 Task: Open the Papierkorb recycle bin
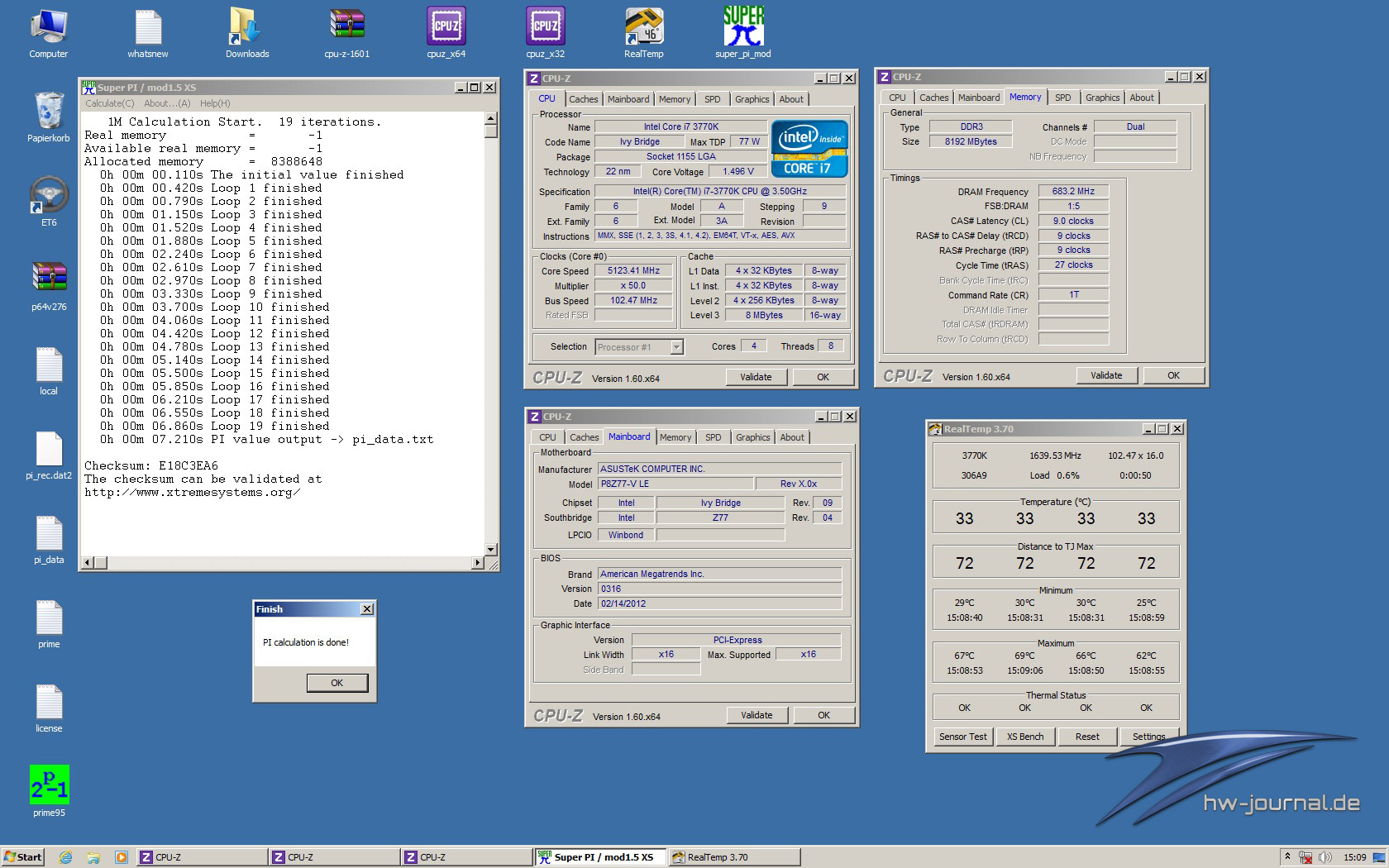coord(49,112)
